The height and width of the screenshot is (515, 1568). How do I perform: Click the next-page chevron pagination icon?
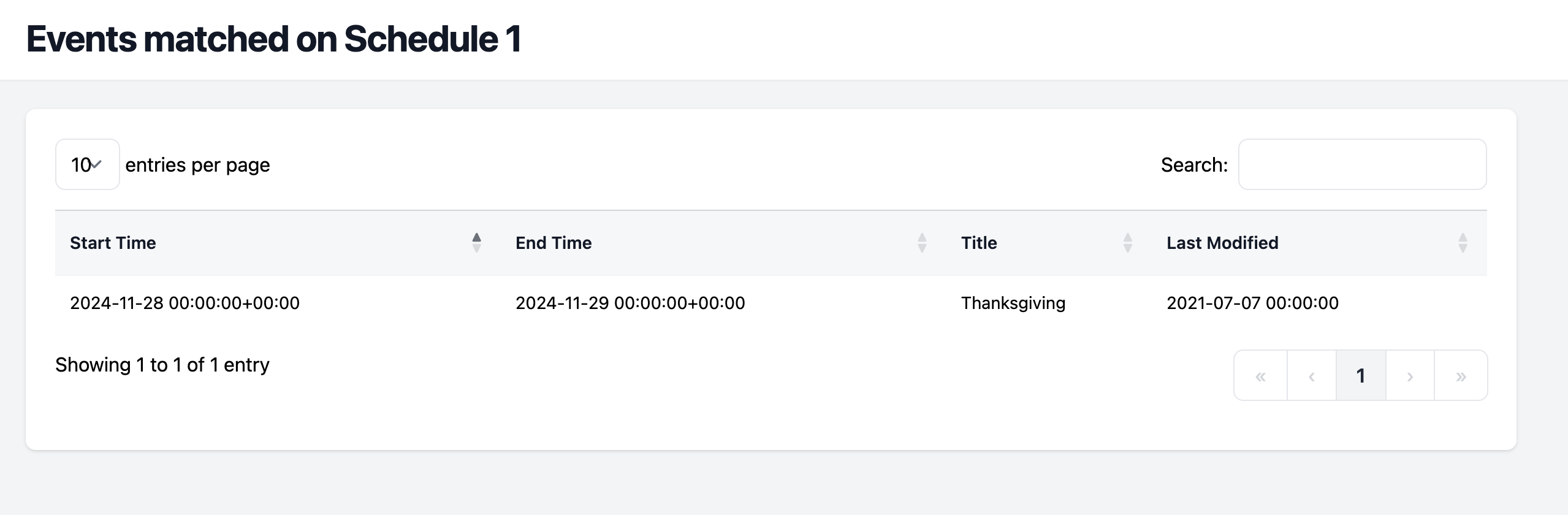(1411, 375)
